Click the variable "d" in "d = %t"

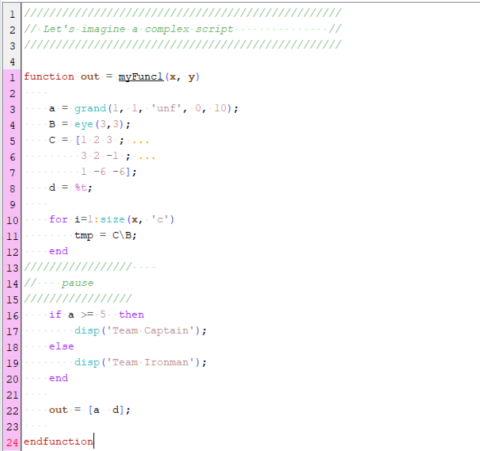52,187
